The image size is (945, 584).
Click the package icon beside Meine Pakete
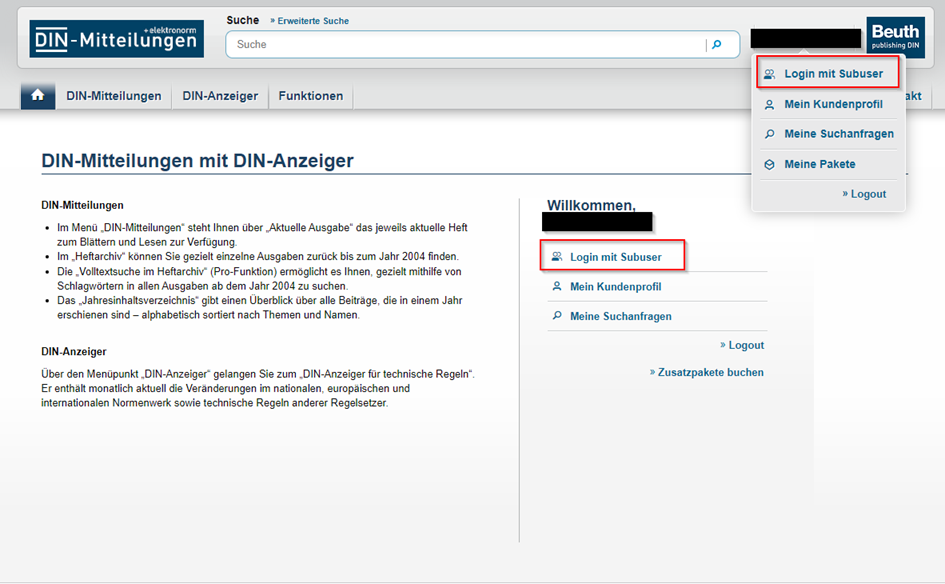769,164
